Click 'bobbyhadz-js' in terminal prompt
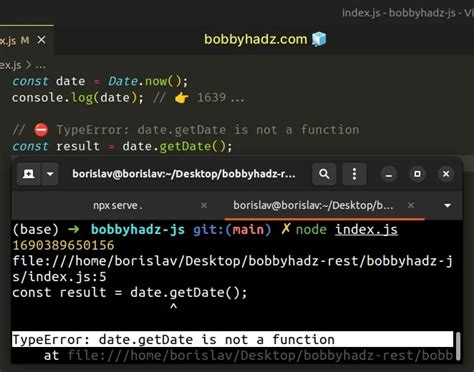This screenshot has height=372, width=474. coord(138,229)
